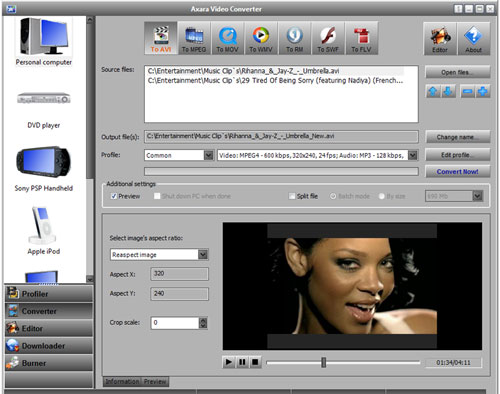
Task: Choose the To MOV QuickTime icon
Action: coord(227,38)
